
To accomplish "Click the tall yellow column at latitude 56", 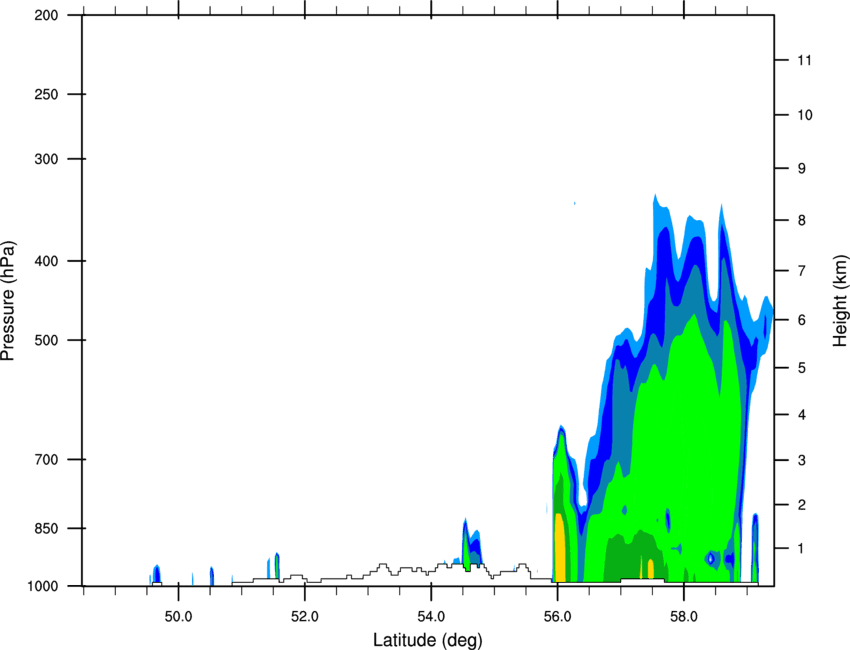I will pos(560,548).
